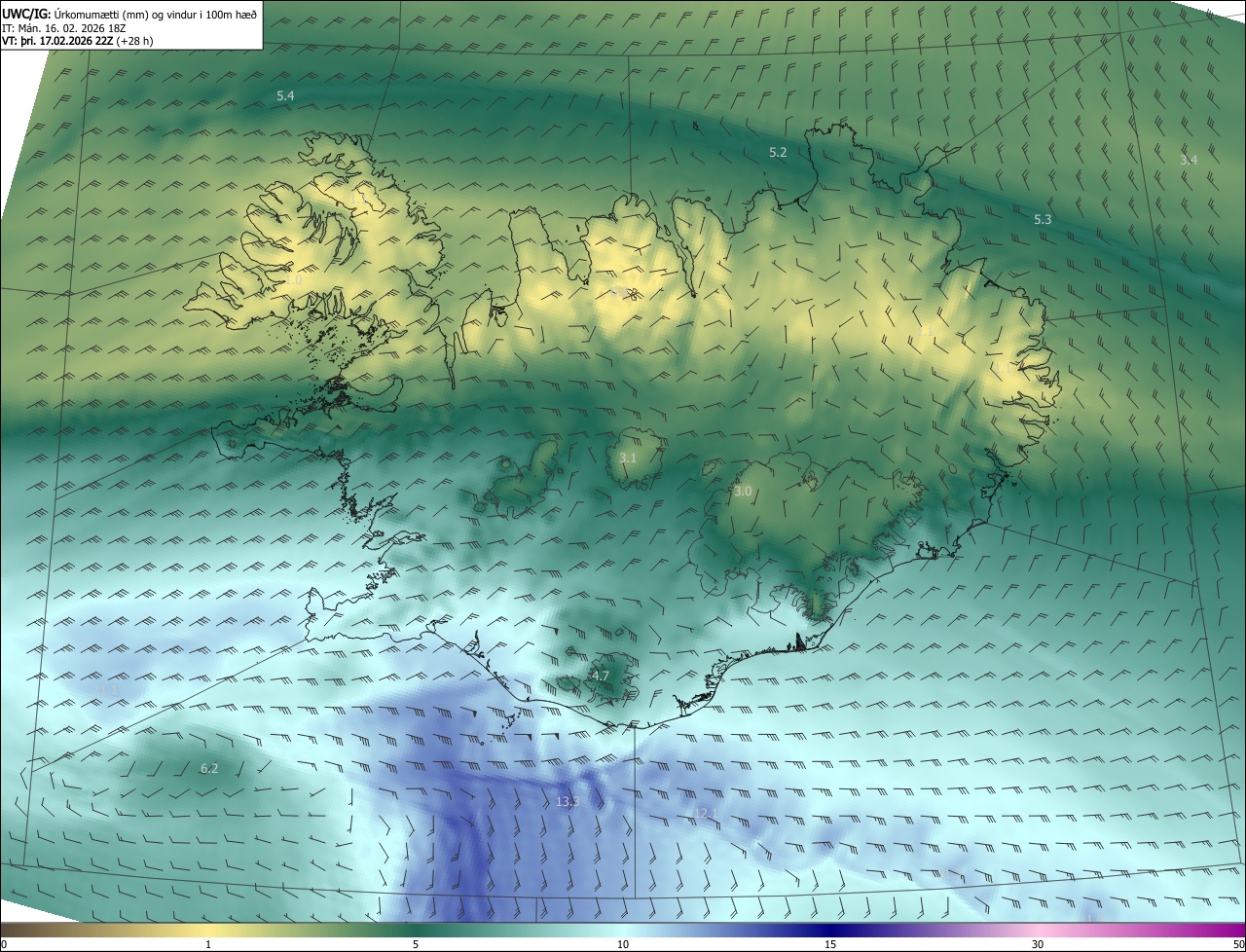This screenshot has width=1246, height=952.
Task: Click the 11.1 value label on the map
Action: coord(106,689)
